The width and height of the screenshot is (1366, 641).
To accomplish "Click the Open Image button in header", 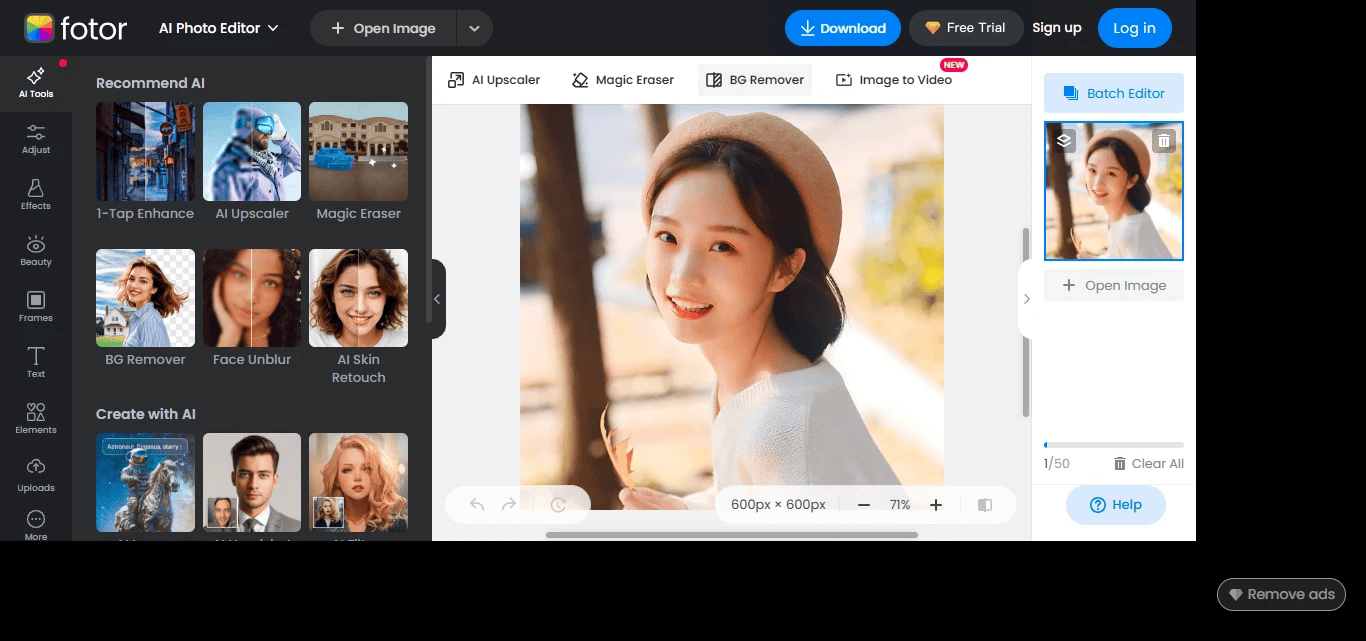I will 383,28.
